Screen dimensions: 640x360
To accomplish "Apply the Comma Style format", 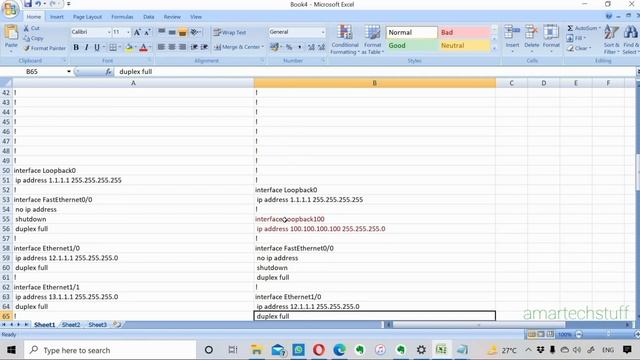I will tap(300, 47).
